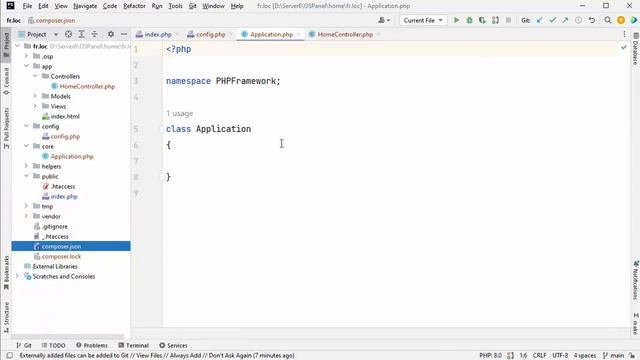Click Expand All icon in Project panel

tap(82, 34)
